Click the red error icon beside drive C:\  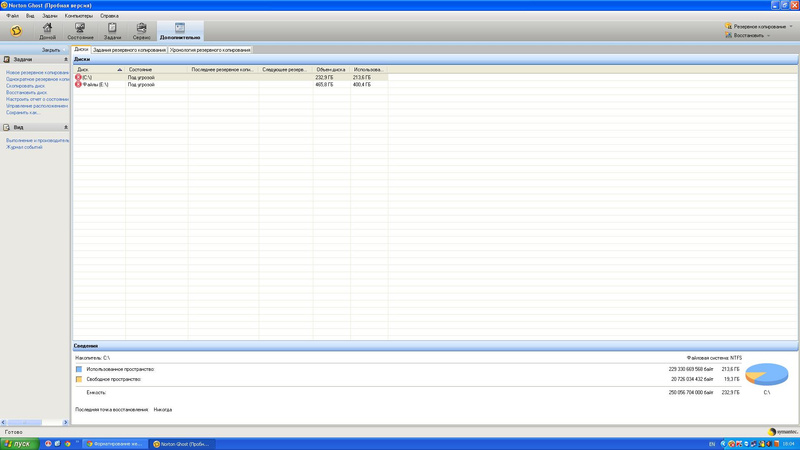78,77
